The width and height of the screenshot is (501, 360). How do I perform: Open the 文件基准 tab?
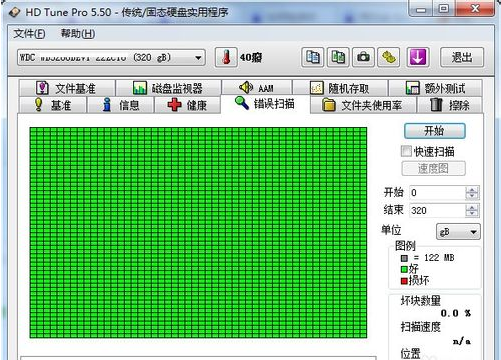point(67,88)
